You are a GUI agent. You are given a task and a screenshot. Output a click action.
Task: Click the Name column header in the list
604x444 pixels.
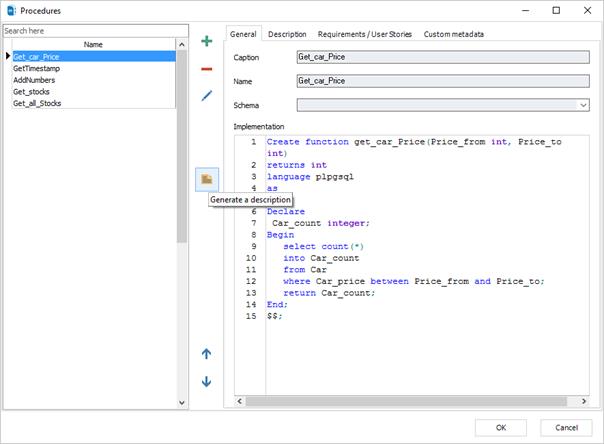click(x=93, y=44)
